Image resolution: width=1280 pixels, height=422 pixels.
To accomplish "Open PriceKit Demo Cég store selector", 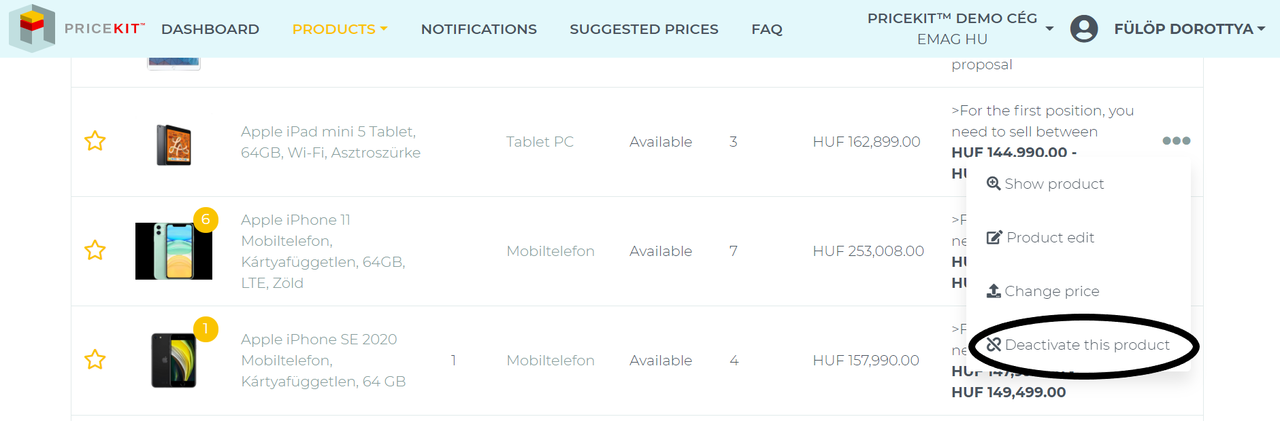I will click(x=959, y=29).
